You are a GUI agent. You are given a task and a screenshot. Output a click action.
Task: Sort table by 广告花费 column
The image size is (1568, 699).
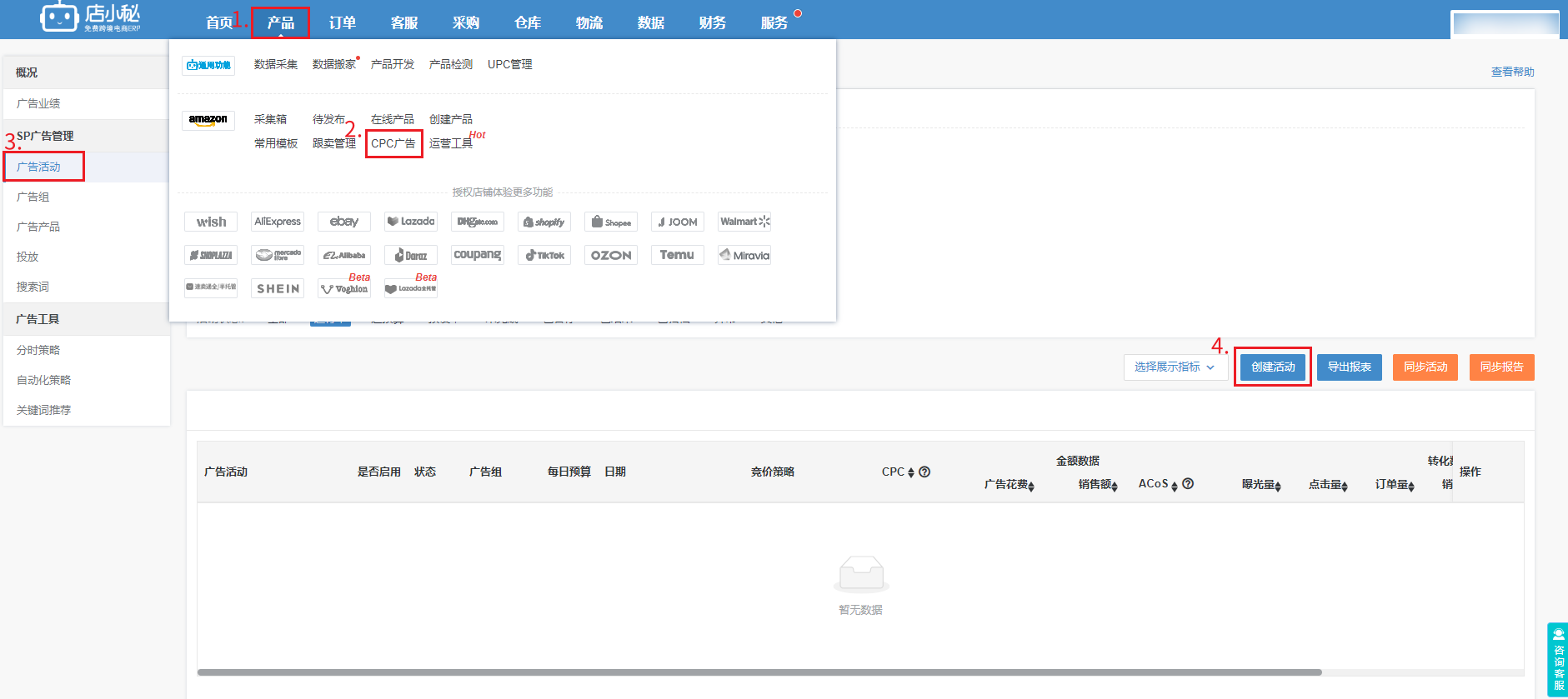[1031, 486]
